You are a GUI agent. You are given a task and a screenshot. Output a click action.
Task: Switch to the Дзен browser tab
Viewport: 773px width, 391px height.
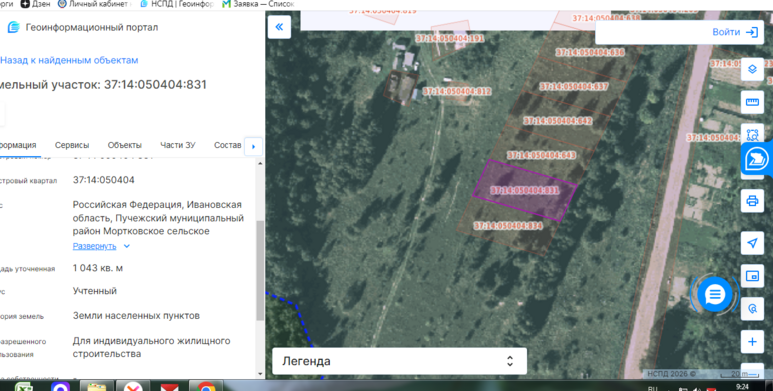pos(35,4)
